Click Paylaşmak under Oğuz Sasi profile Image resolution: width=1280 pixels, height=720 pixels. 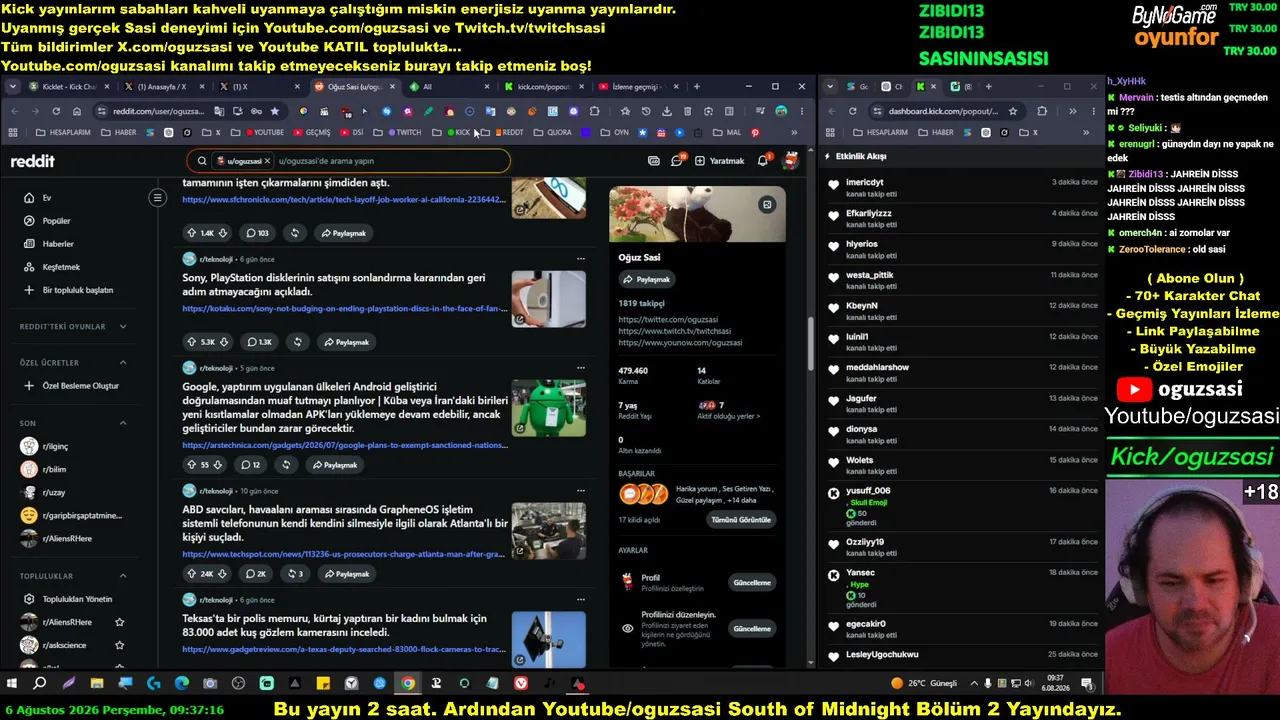[646, 280]
